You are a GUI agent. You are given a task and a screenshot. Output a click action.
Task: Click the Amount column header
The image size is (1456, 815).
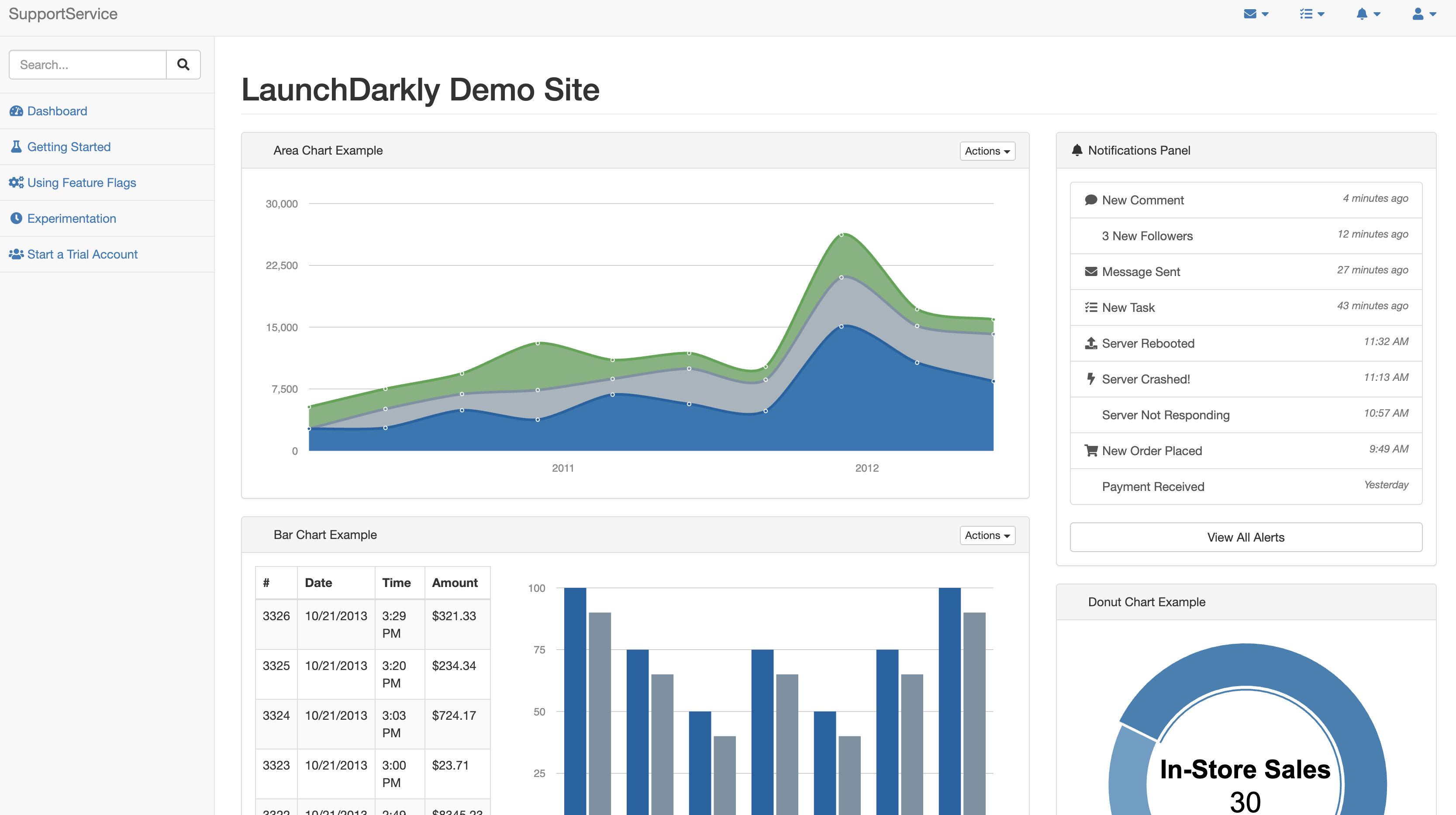[457, 583]
